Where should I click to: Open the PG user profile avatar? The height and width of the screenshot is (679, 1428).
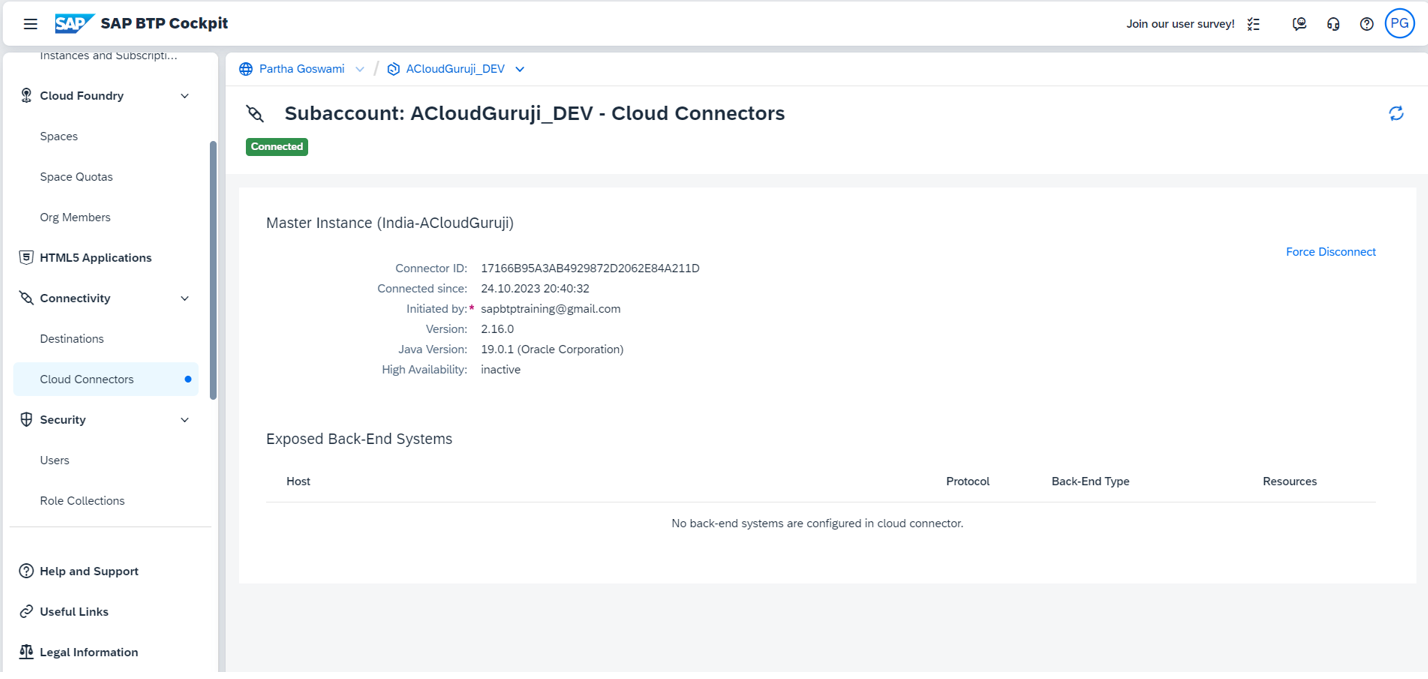point(1399,24)
